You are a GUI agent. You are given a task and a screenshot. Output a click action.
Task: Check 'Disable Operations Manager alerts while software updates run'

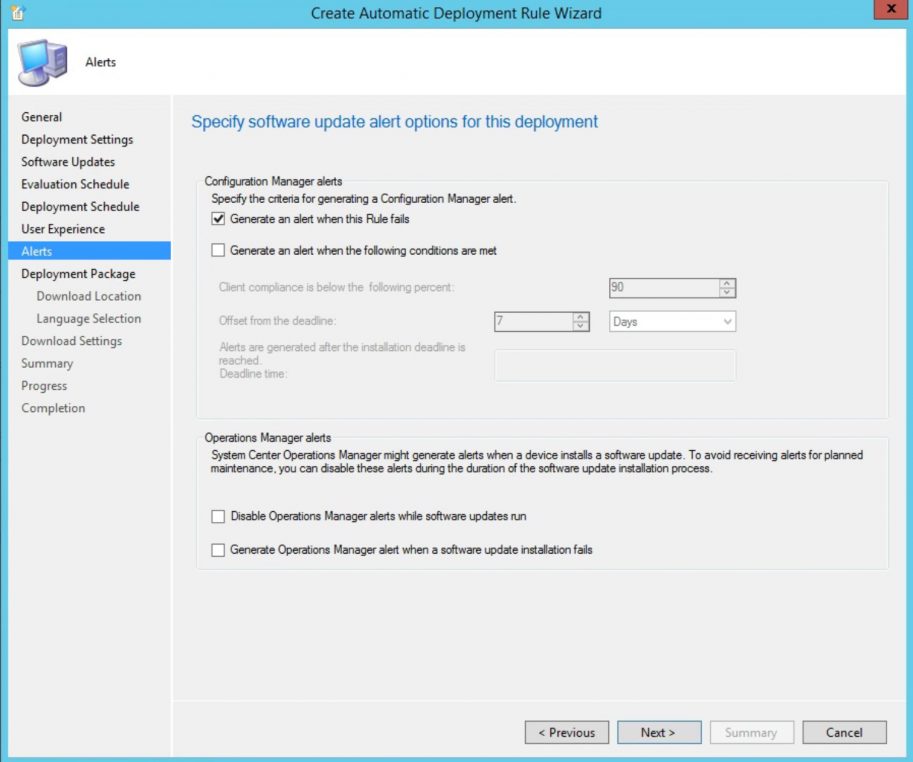tap(218, 517)
